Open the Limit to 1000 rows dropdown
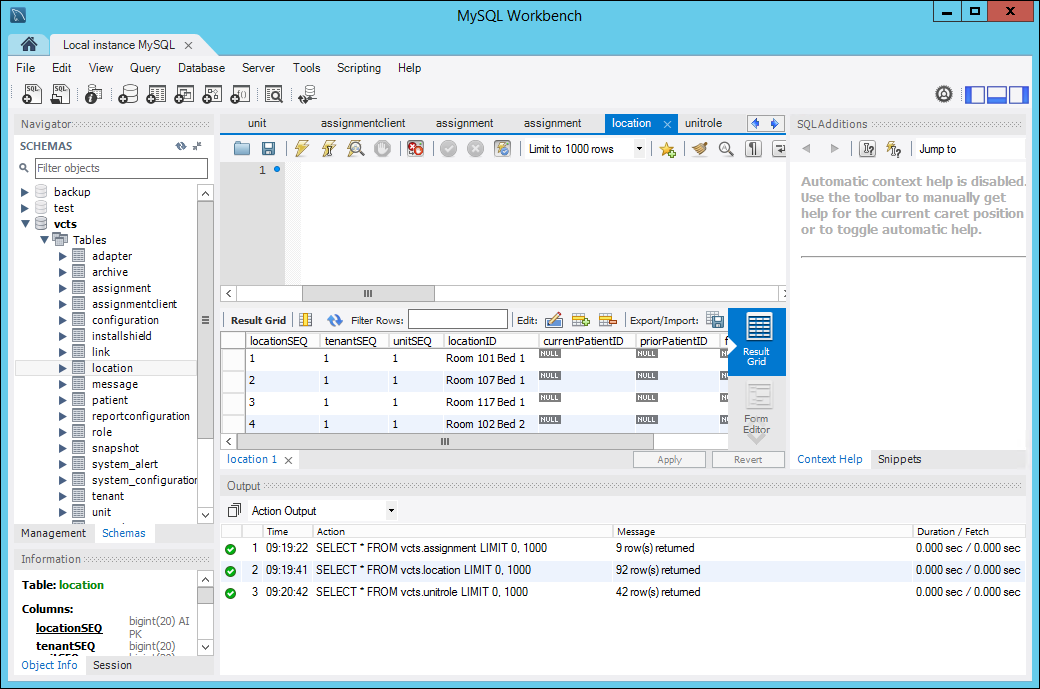The width and height of the screenshot is (1040, 689). point(586,149)
